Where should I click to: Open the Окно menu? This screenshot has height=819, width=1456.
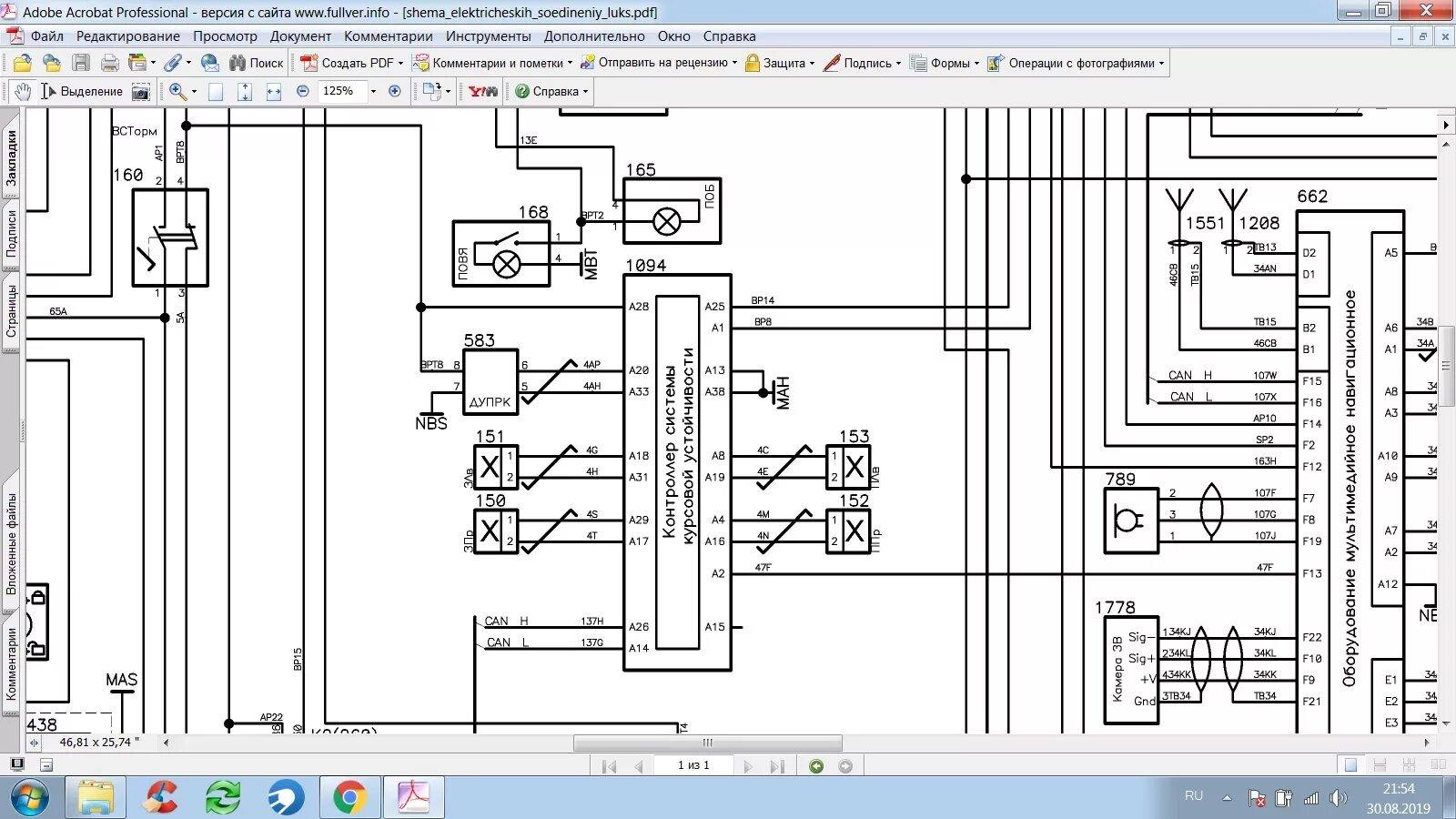674,36
